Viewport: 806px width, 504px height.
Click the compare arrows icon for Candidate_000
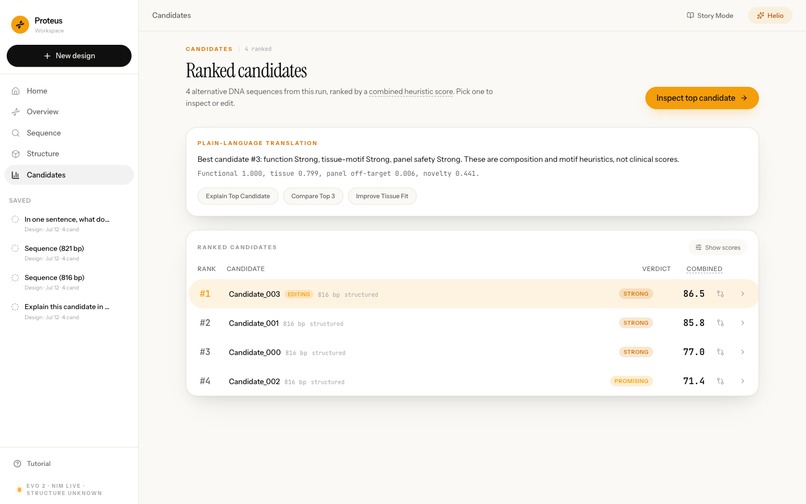[720, 352]
